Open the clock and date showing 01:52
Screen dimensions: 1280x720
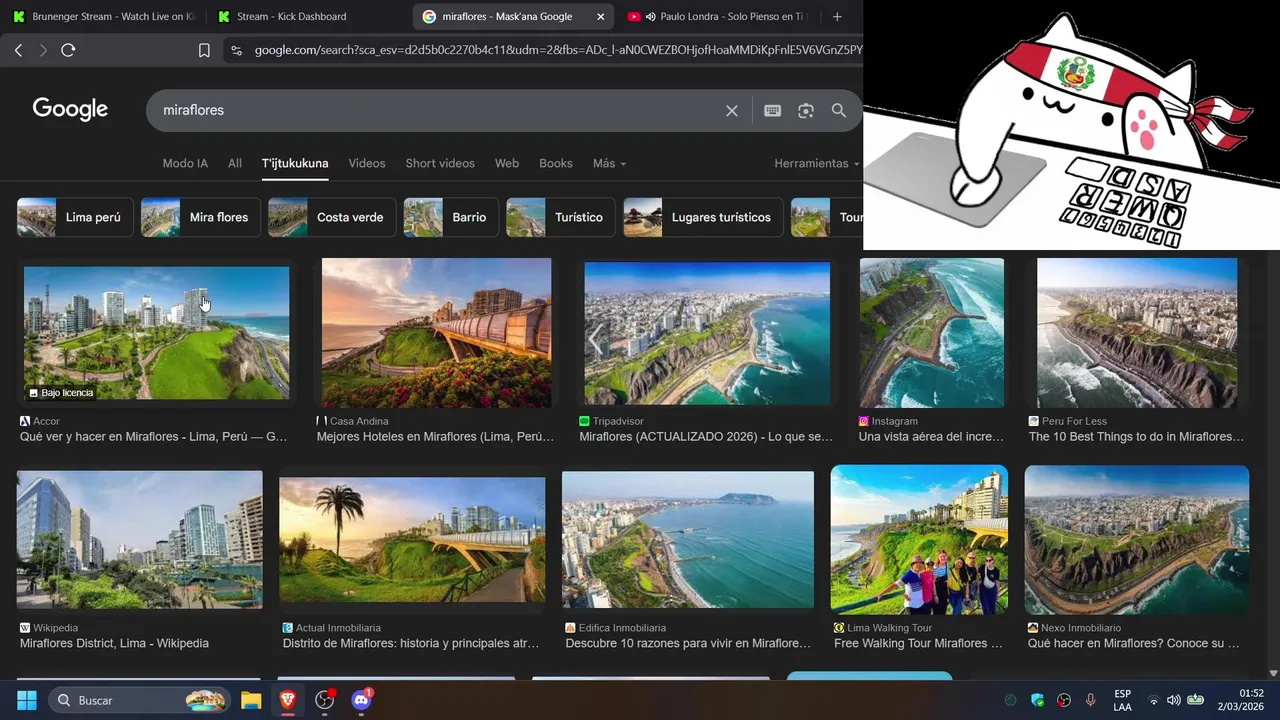pyautogui.click(x=1240, y=700)
